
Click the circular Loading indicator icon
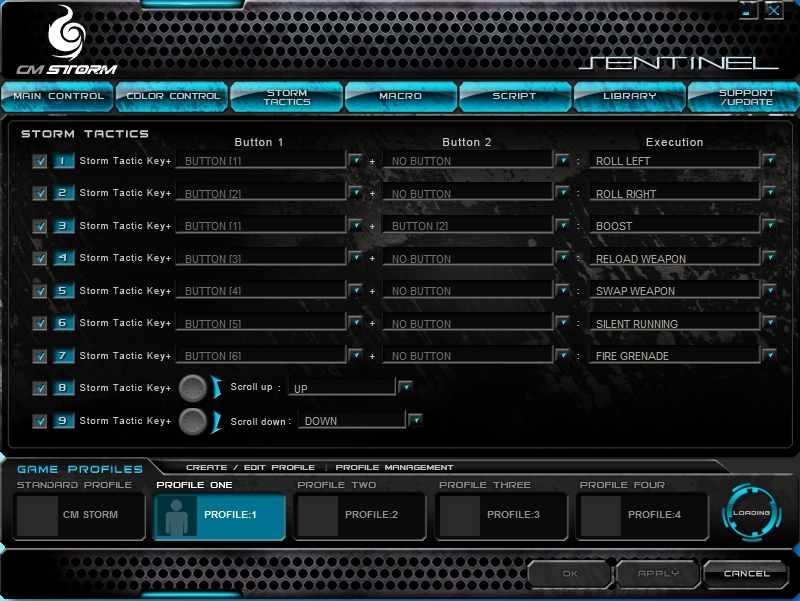752,513
